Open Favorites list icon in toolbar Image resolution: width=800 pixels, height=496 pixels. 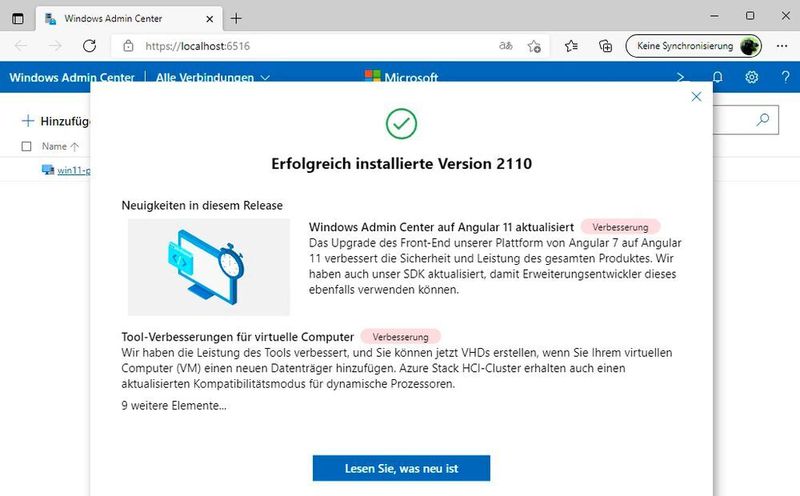pyautogui.click(x=571, y=46)
